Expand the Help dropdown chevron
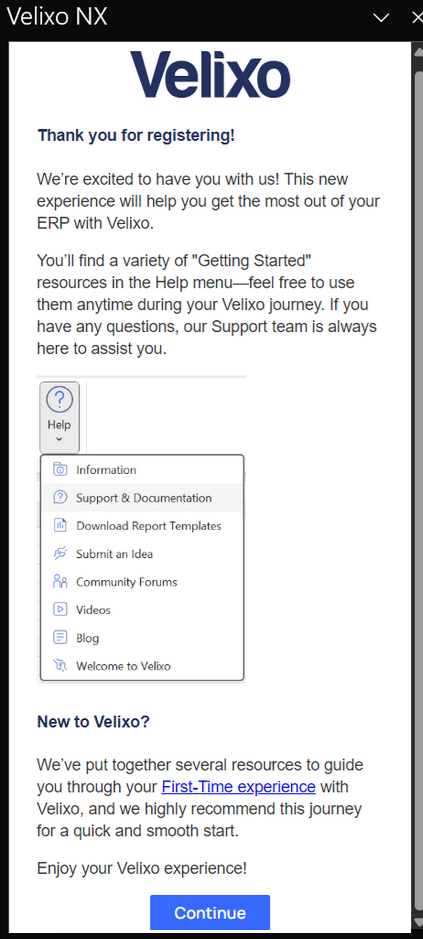 pyautogui.click(x=59, y=440)
